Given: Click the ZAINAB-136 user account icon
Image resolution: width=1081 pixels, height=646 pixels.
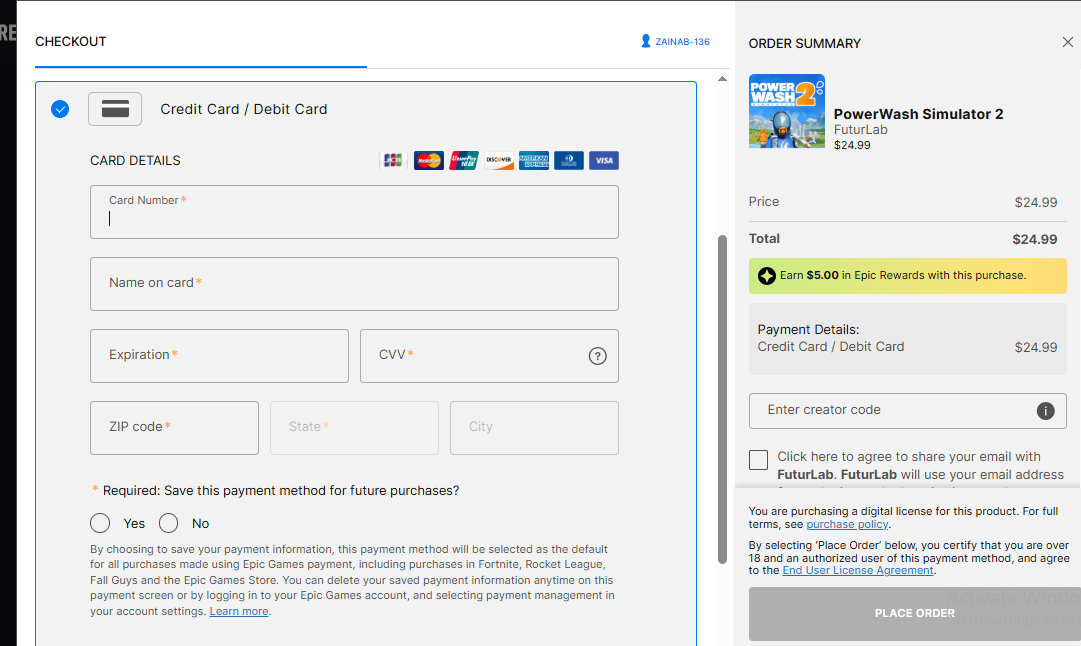Looking at the screenshot, I should (x=646, y=42).
